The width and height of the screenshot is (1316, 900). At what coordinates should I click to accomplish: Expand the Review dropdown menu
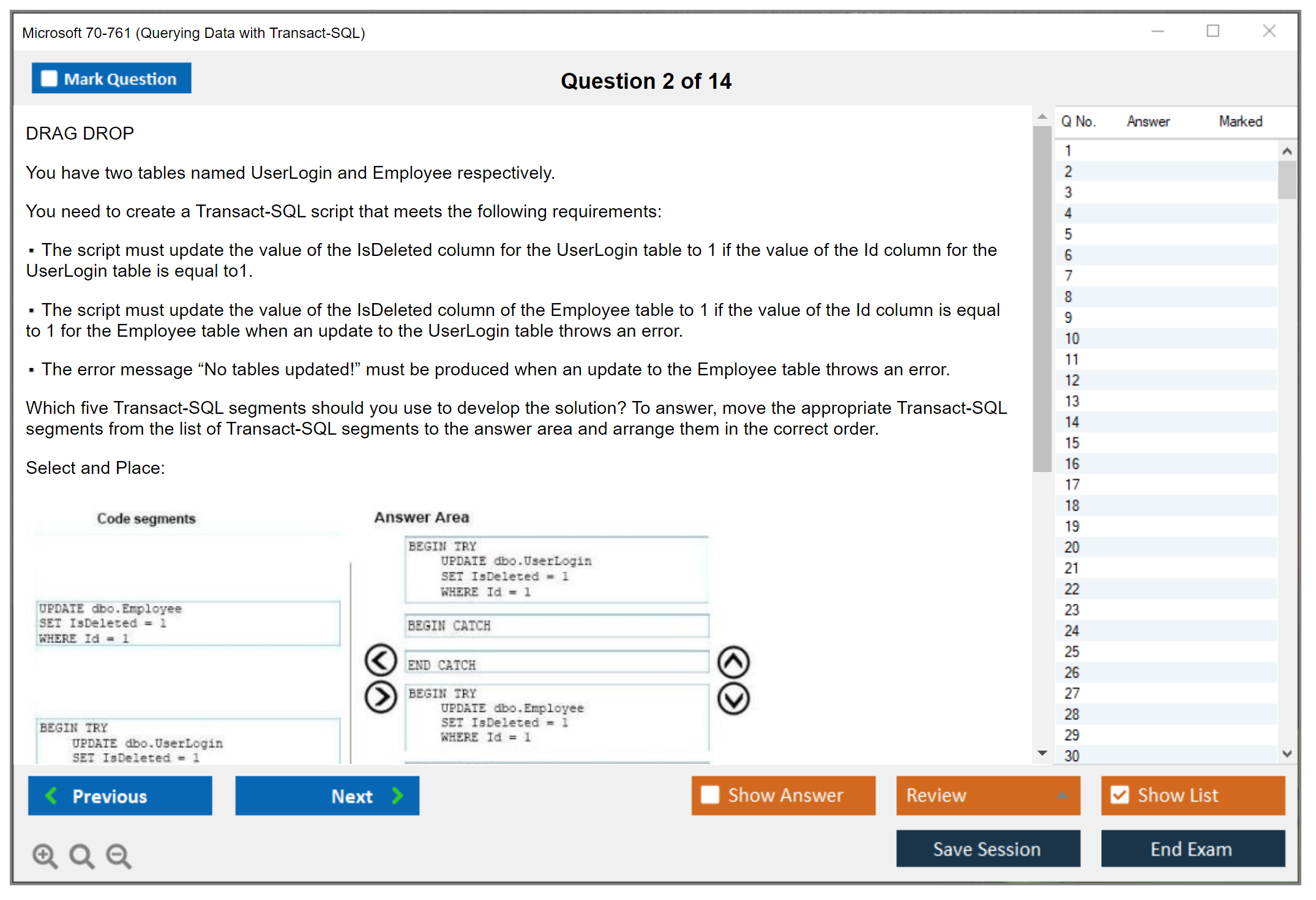[x=1061, y=795]
